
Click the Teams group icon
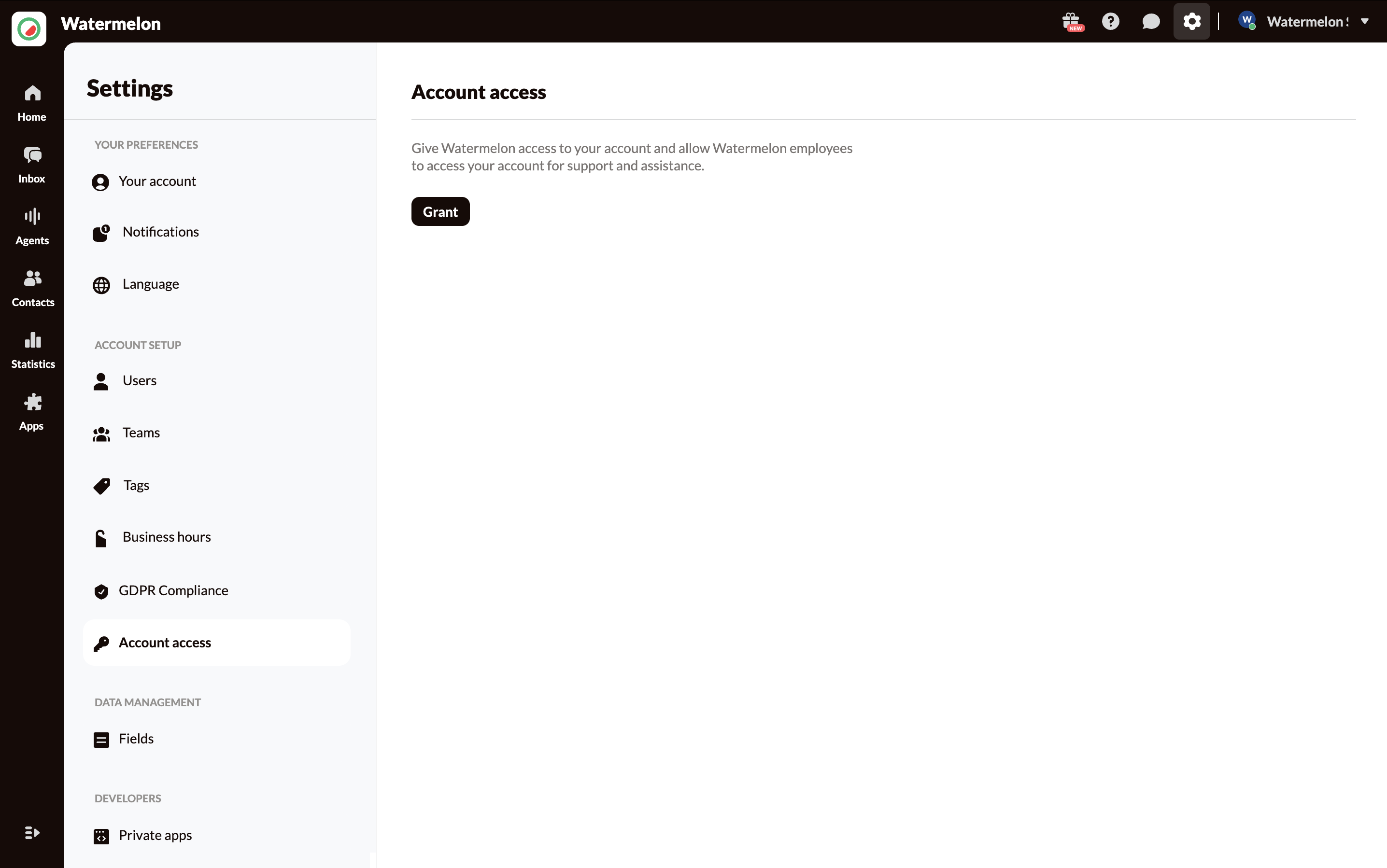(101, 434)
